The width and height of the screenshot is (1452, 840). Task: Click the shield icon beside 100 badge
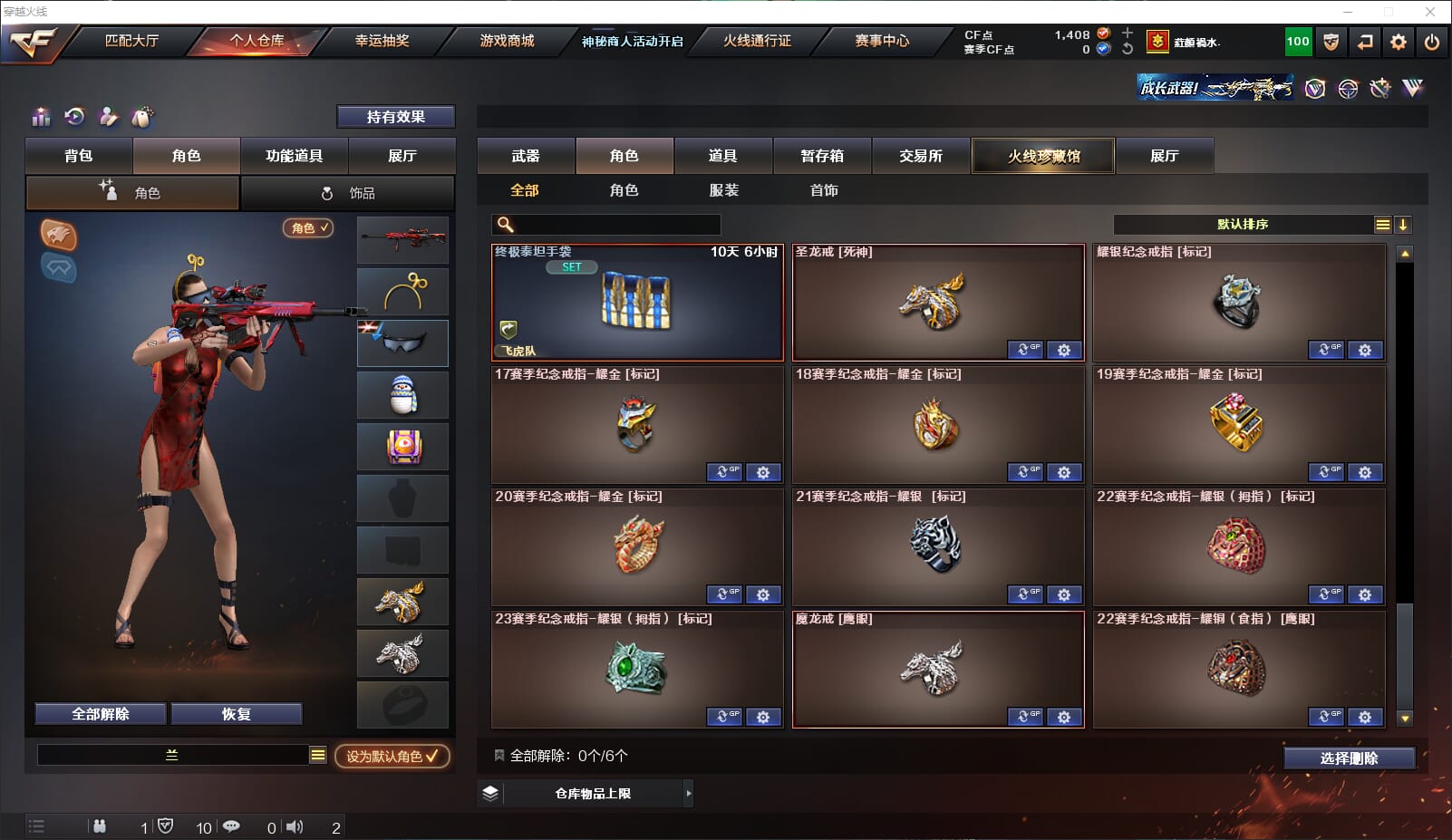tap(1331, 42)
